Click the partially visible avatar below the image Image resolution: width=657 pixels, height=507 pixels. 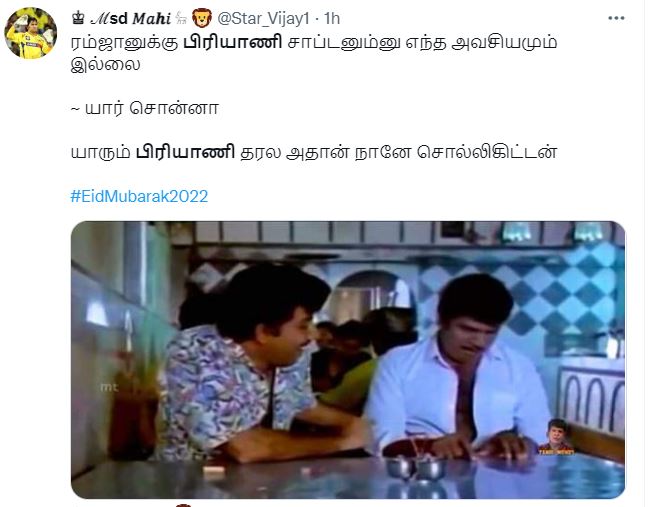(183, 505)
